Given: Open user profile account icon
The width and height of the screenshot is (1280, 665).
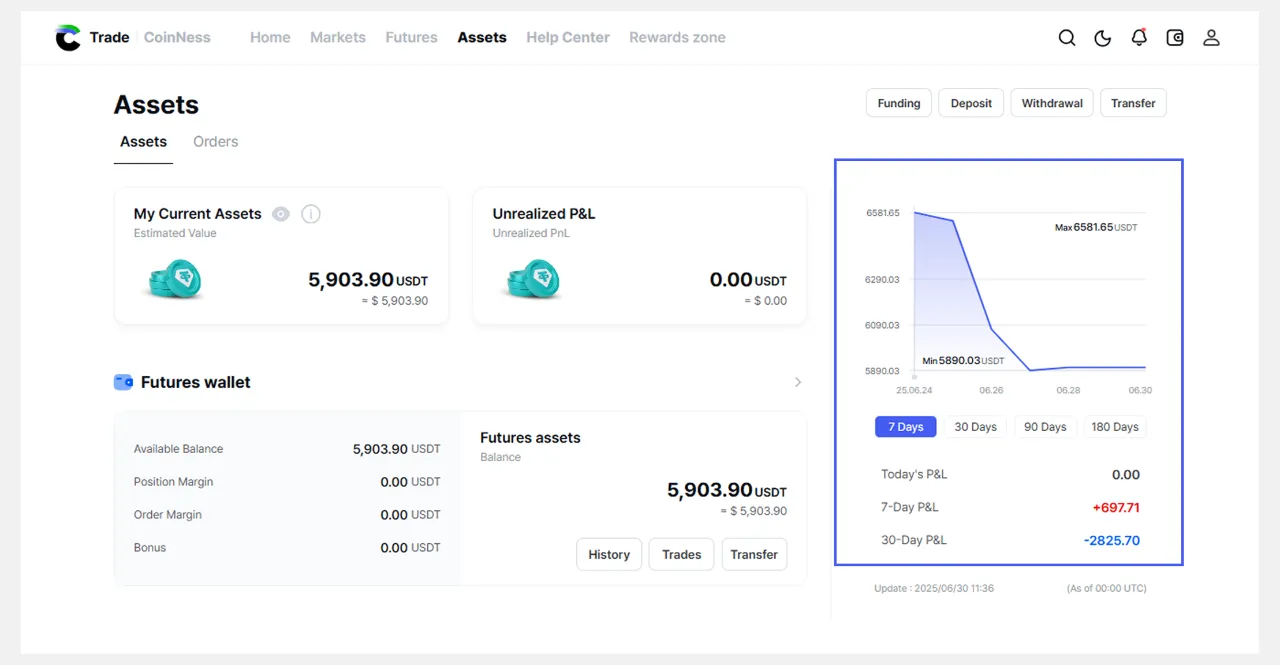Looking at the screenshot, I should [x=1211, y=38].
